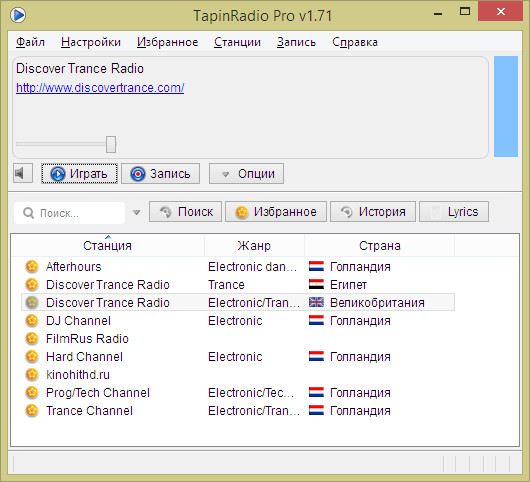530x482 pixels.
Task: Sort the list by Жанр column
Action: click(254, 245)
